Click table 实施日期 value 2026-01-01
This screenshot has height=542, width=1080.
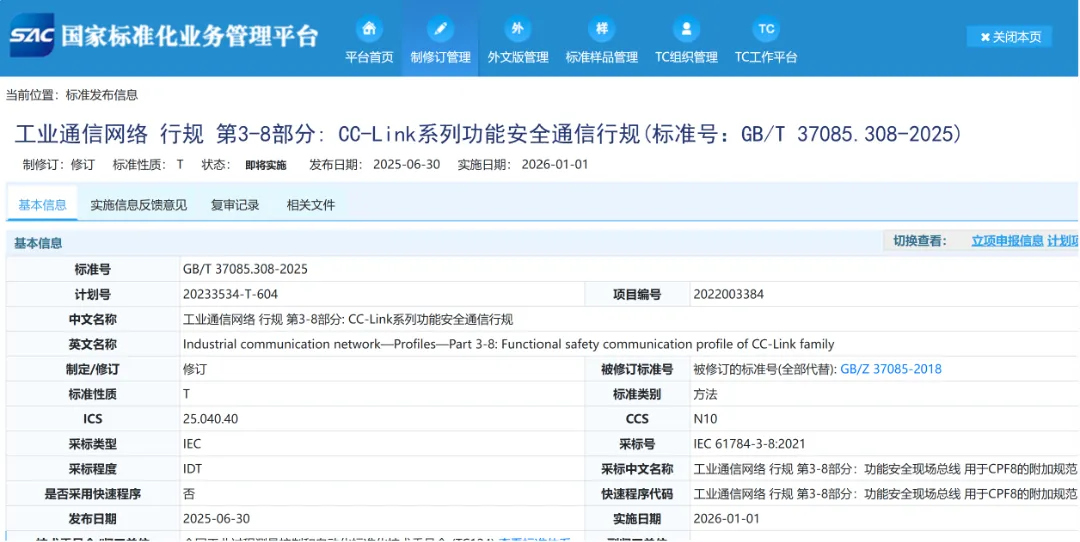click(x=727, y=519)
